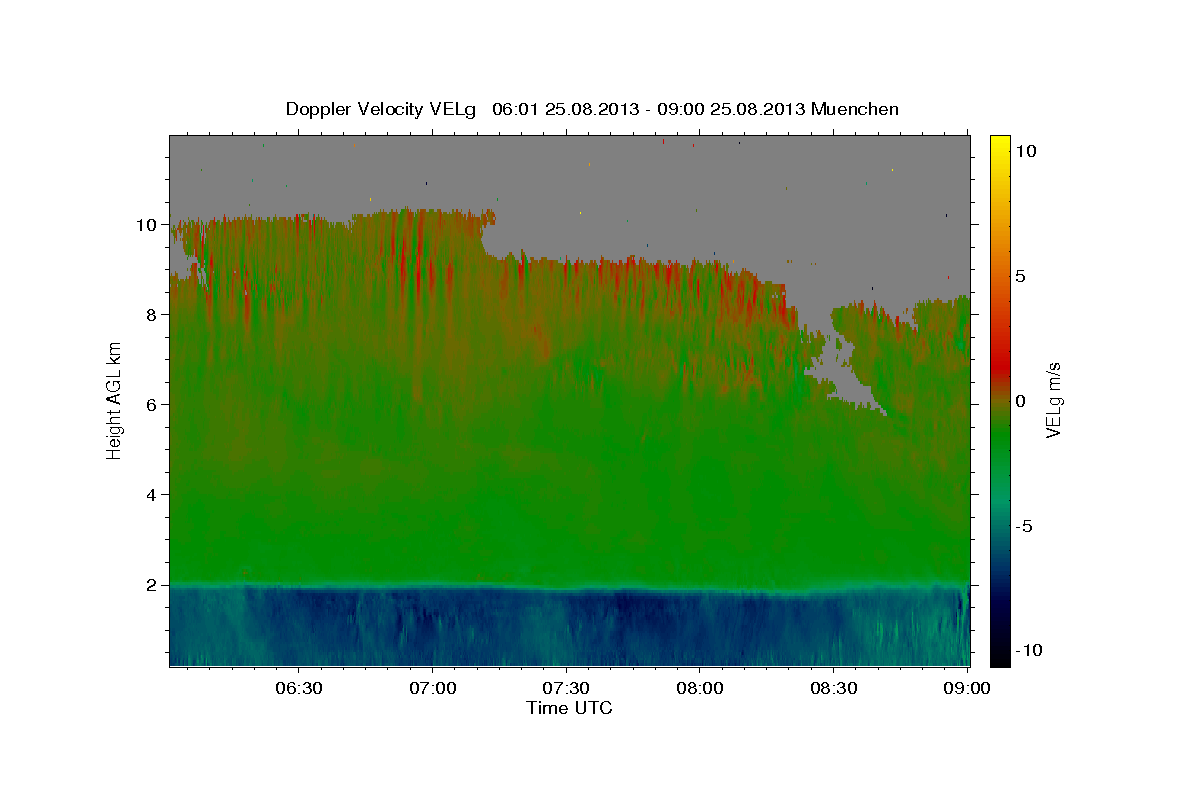
Task: Click the 07:30 time tick label
Action: pos(566,689)
